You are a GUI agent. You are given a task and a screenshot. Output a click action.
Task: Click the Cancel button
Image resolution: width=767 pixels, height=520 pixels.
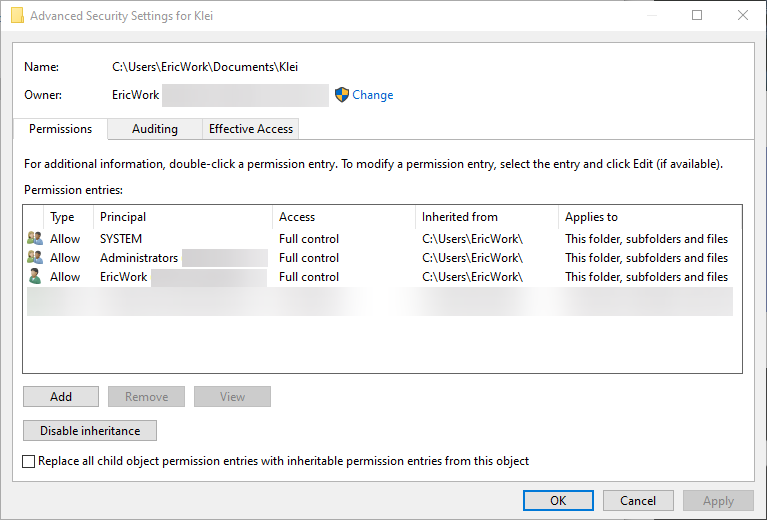[638, 501]
